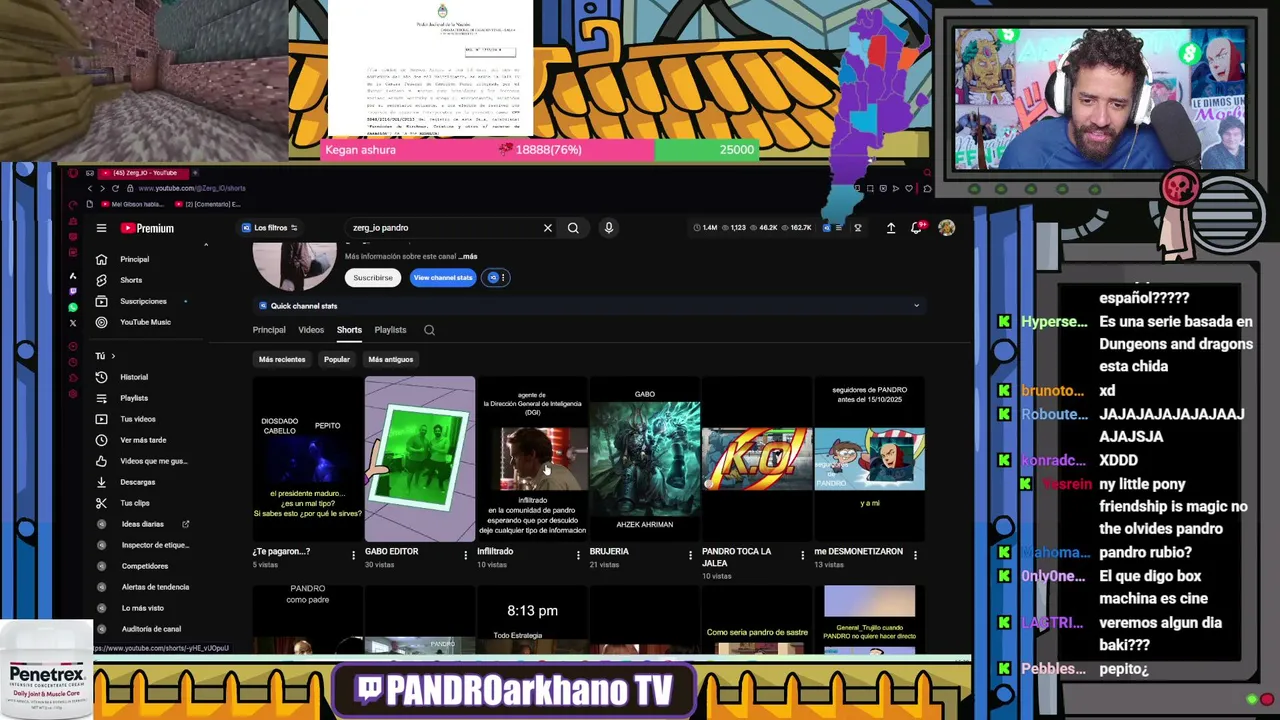1280x720 pixels.
Task: Open options menu for BRUJERIA short
Action: tap(690, 555)
